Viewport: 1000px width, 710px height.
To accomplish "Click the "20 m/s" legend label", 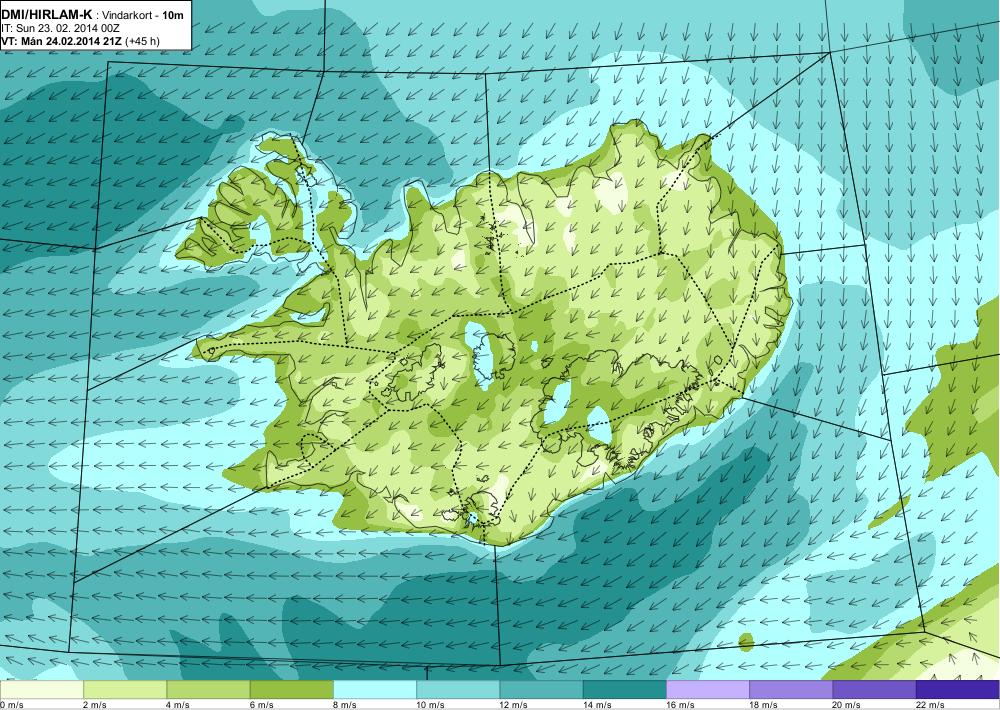I will pyautogui.click(x=847, y=705).
